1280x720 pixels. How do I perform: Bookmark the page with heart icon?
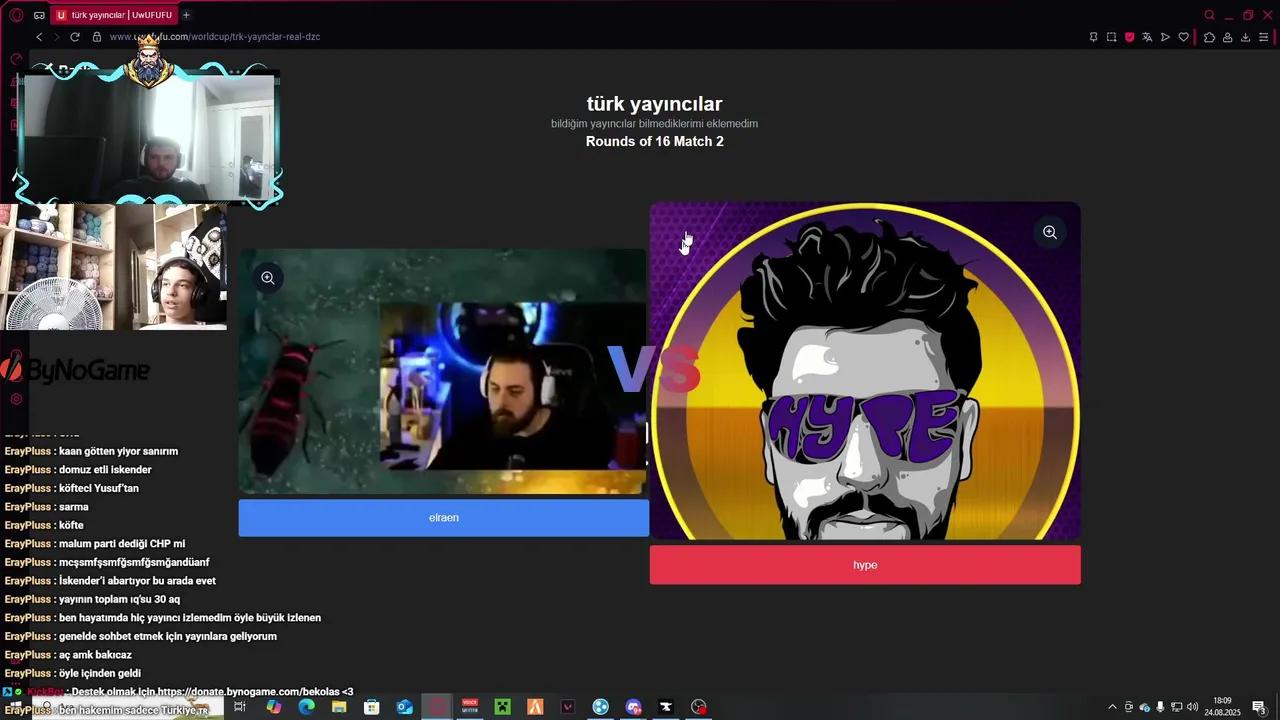1183,37
